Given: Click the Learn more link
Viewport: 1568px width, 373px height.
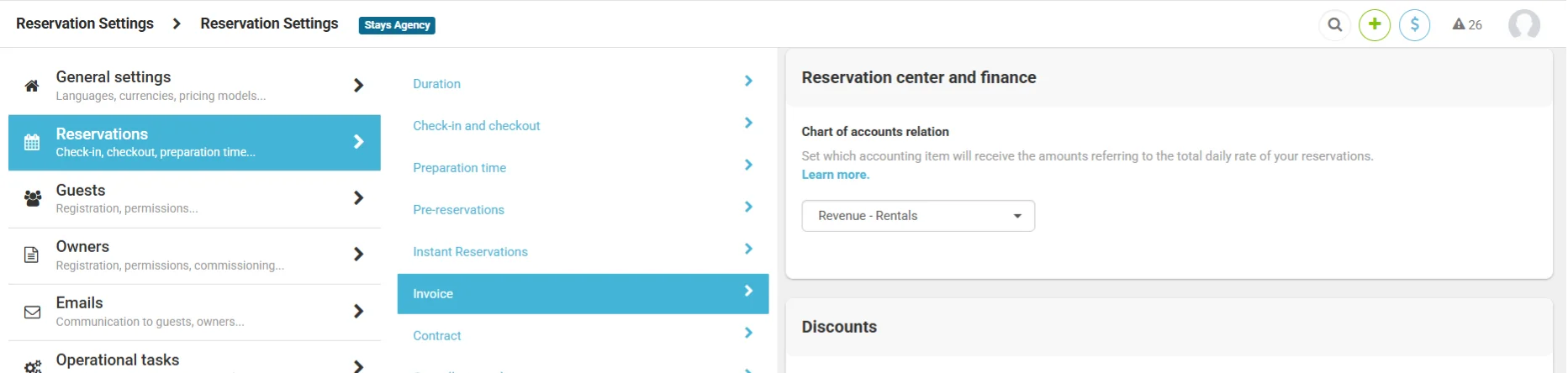Looking at the screenshot, I should (835, 175).
